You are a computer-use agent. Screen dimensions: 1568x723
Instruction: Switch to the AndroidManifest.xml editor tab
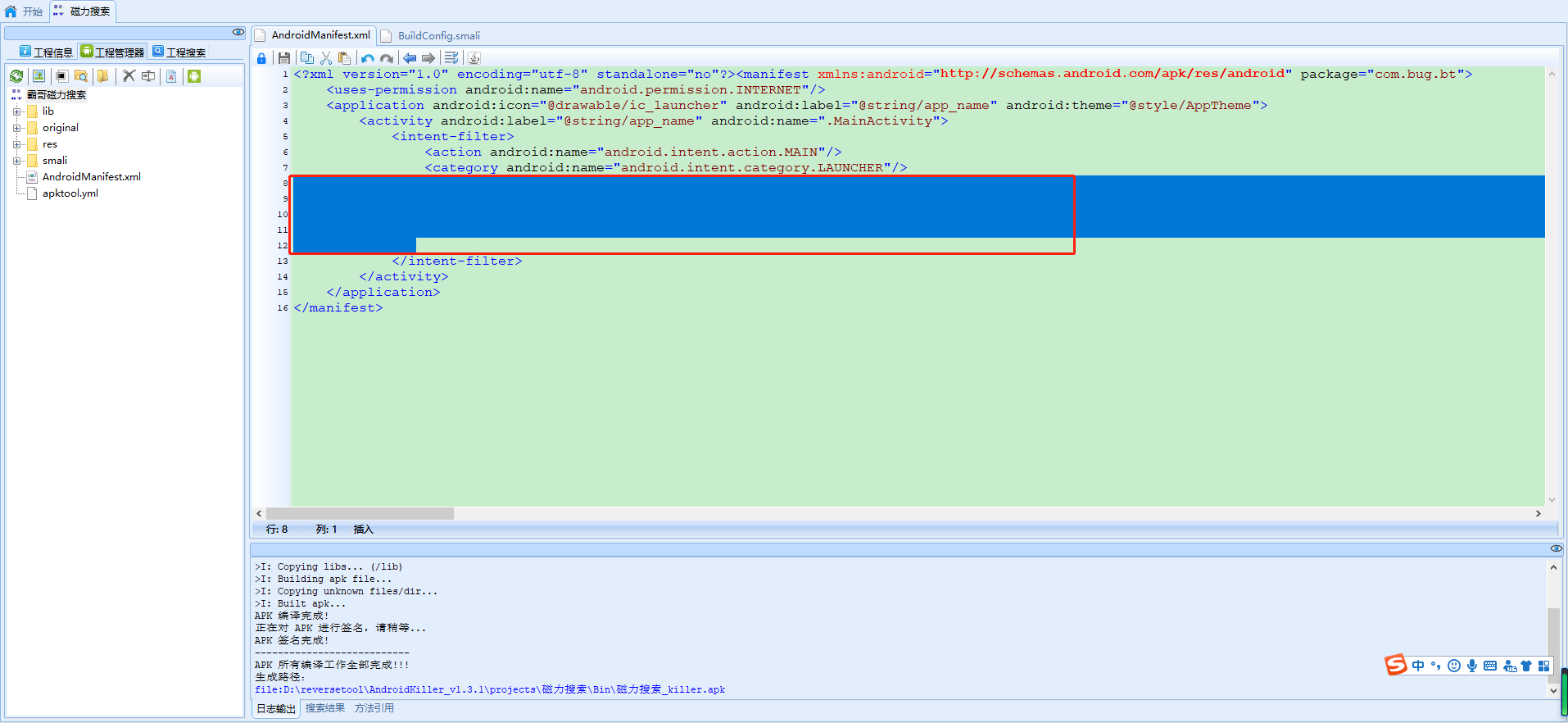click(313, 35)
